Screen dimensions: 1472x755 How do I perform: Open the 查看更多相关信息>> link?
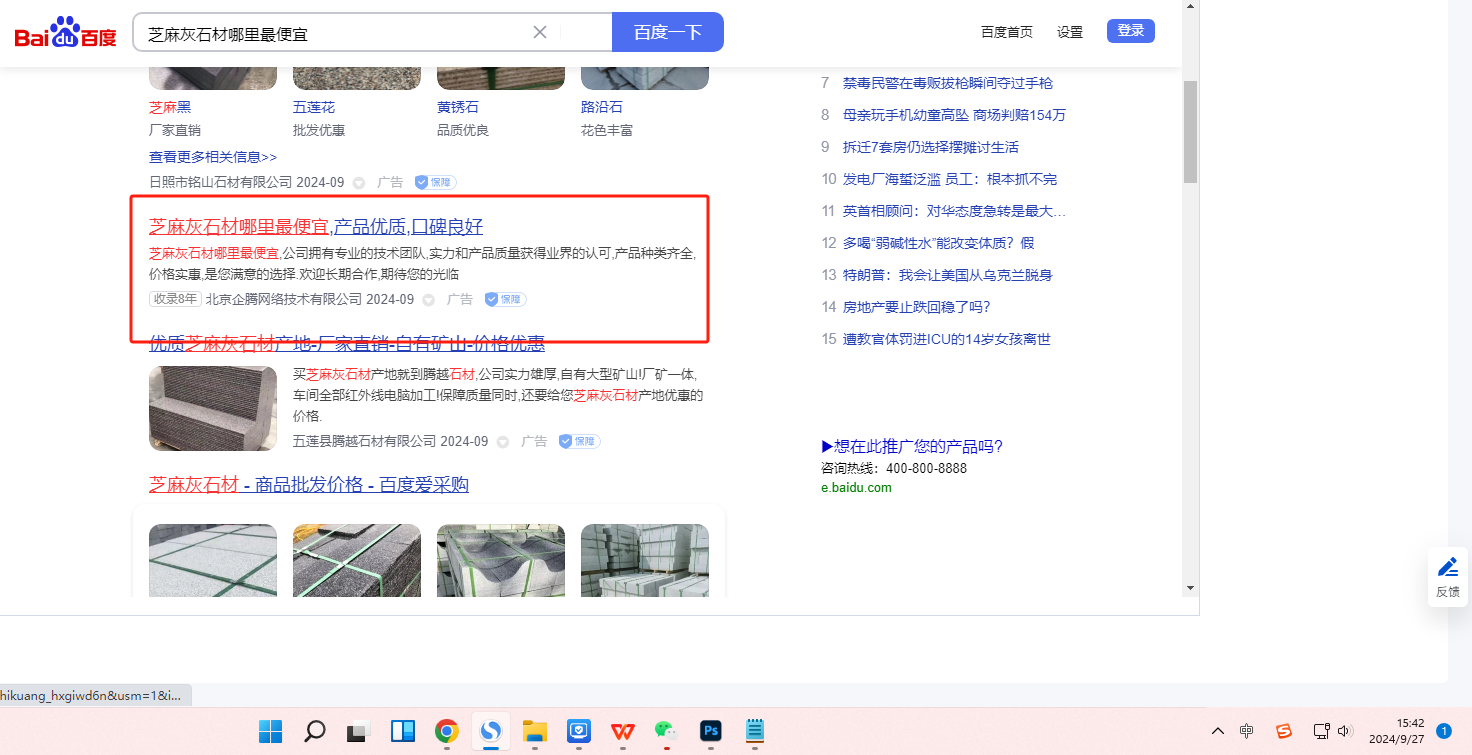pos(213,157)
